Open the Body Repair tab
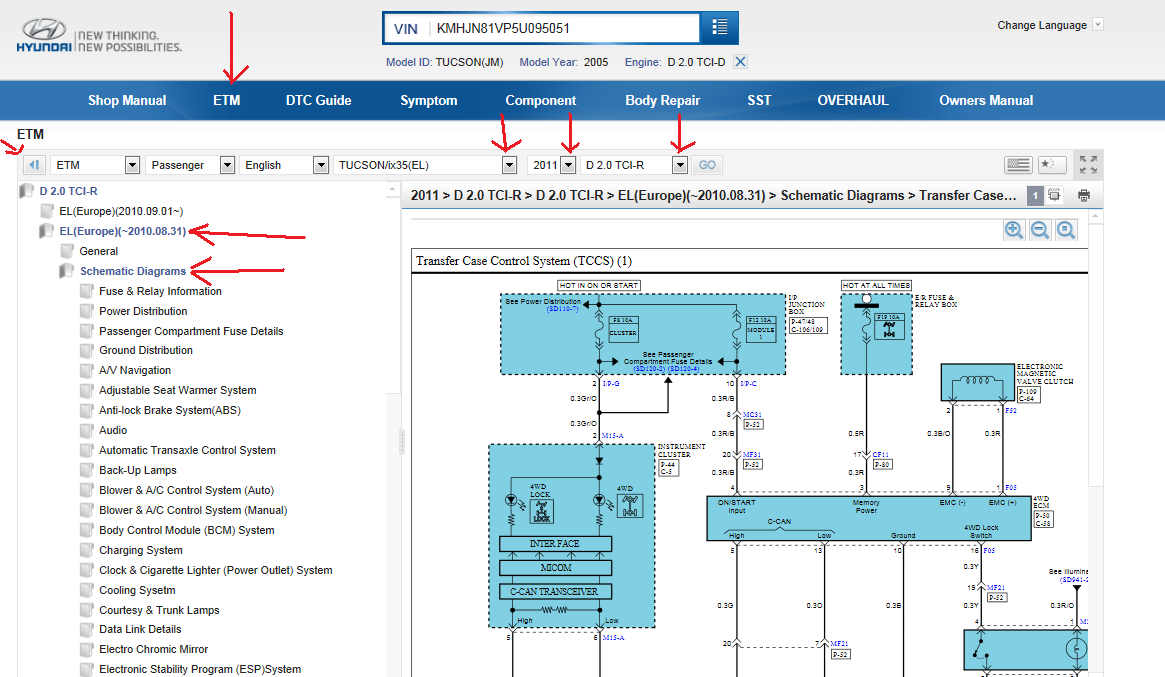 [x=663, y=100]
